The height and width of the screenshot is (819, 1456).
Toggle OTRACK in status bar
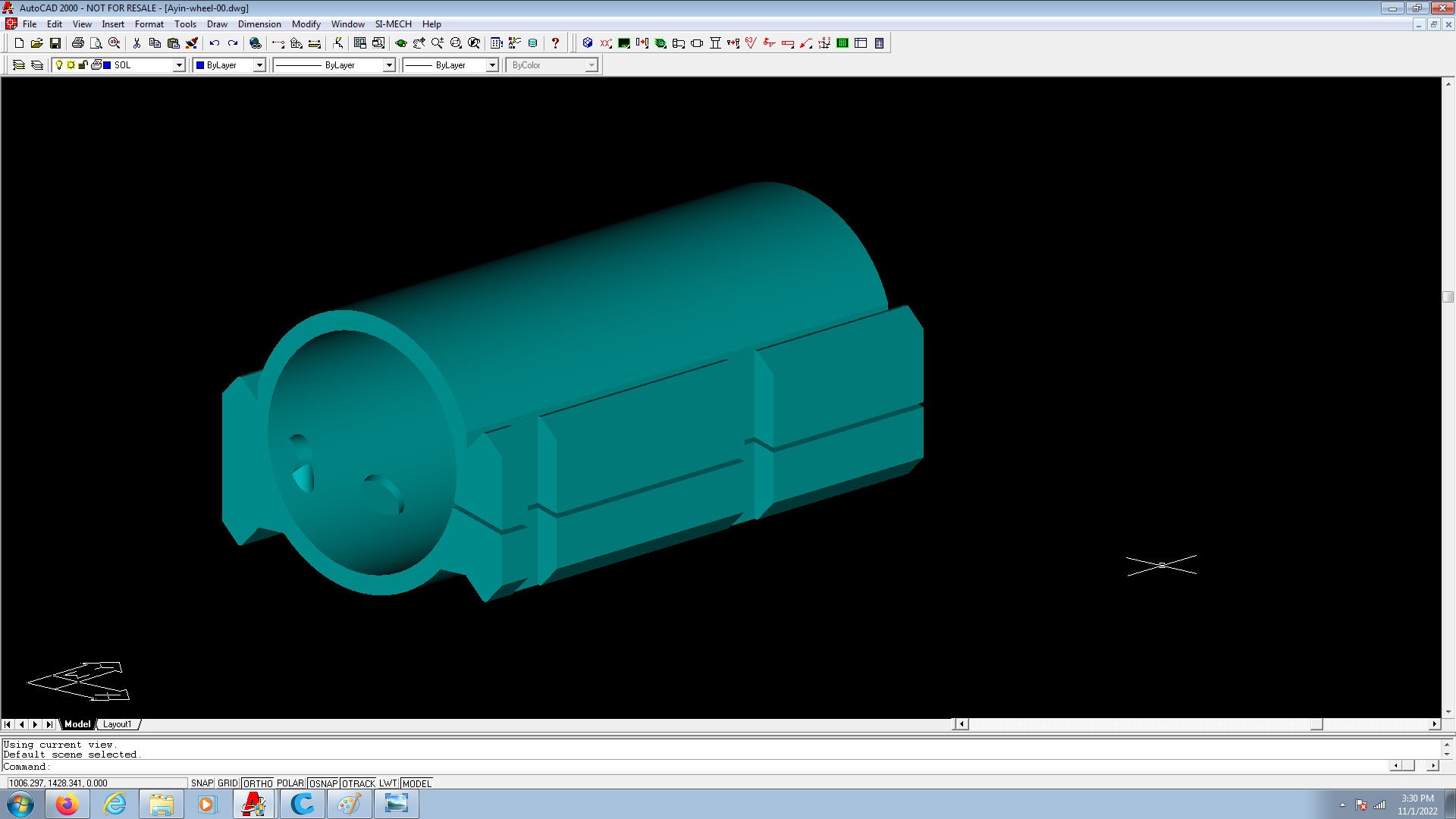tap(359, 783)
